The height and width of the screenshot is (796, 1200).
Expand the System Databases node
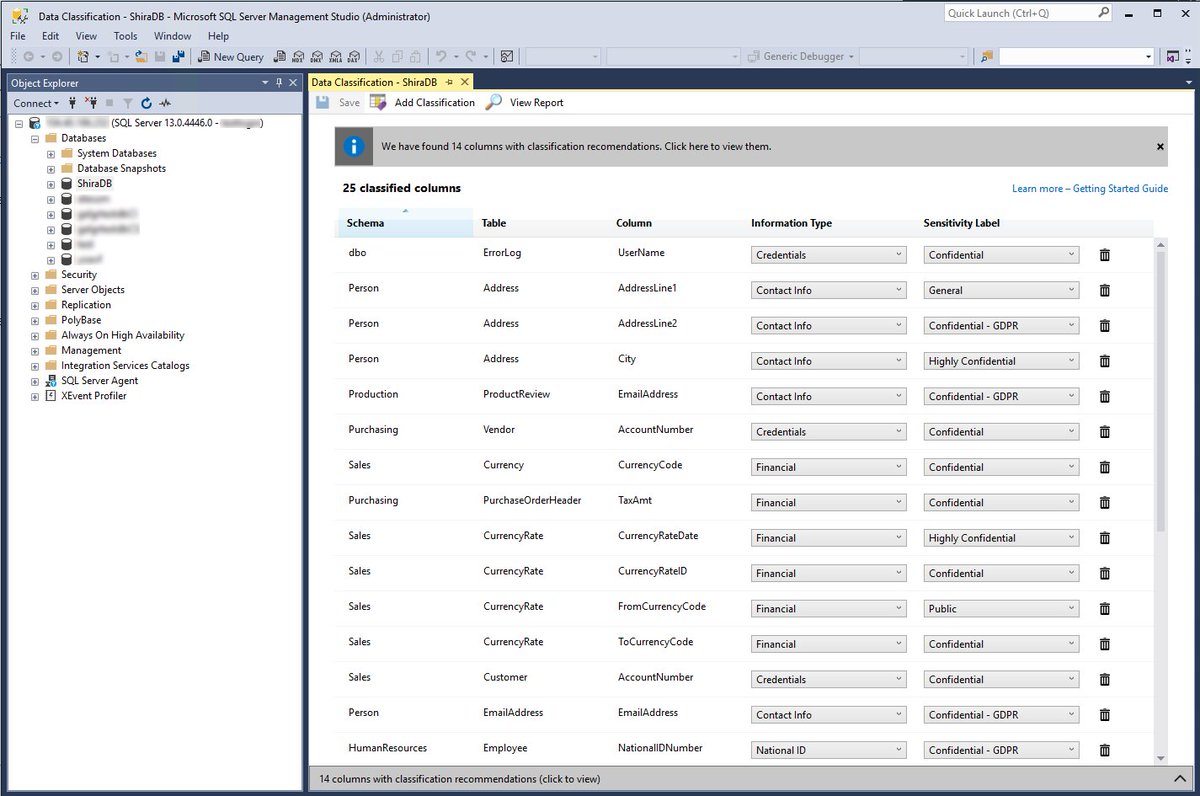coord(51,153)
